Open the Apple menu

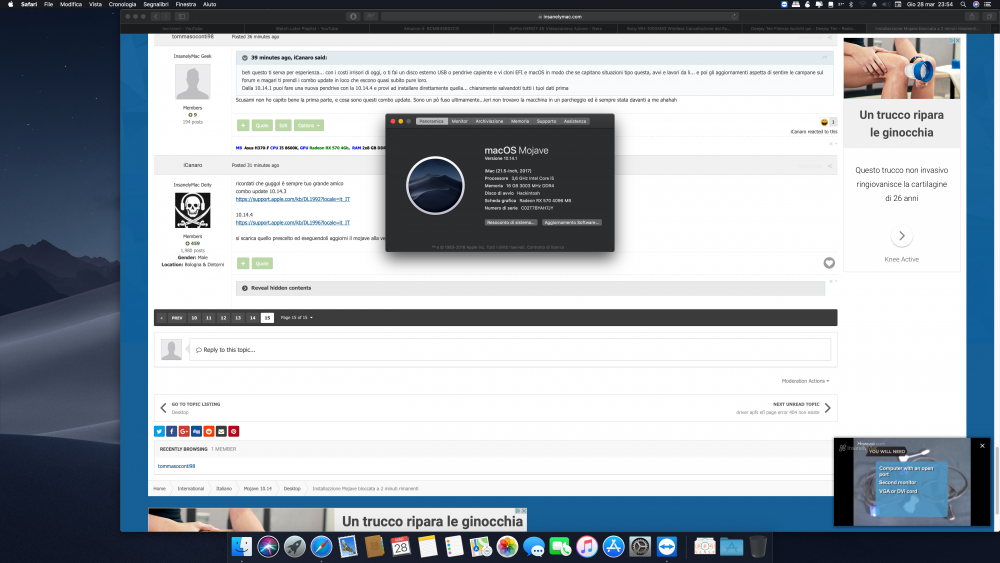click(x=10, y=4)
